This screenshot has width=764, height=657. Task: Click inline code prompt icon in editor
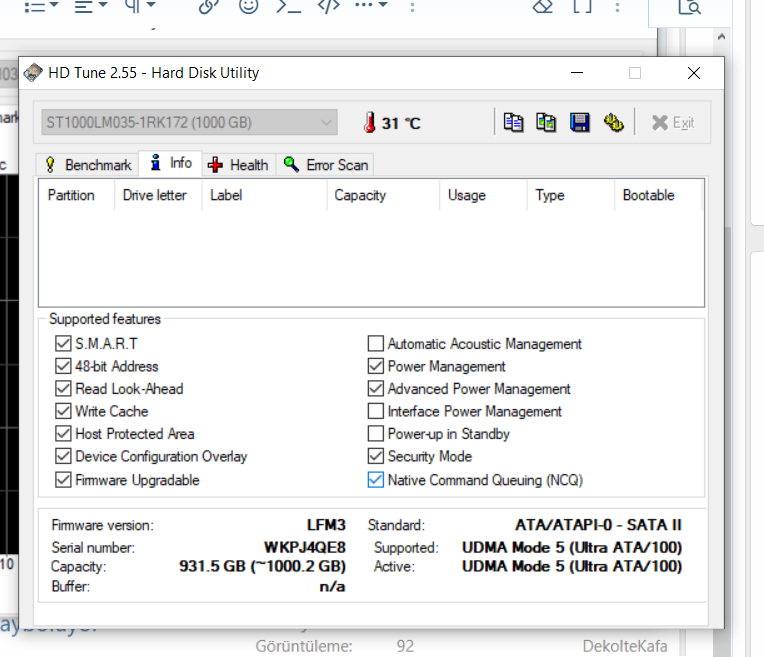point(288,6)
